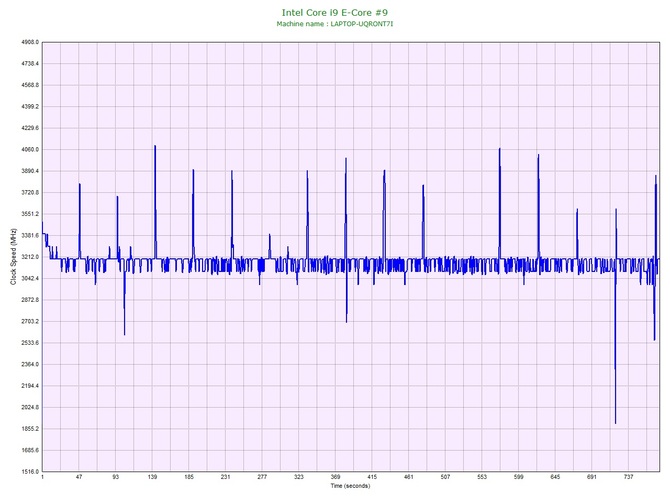
Task: Select the x-axis tick label '691'
Action: click(592, 477)
